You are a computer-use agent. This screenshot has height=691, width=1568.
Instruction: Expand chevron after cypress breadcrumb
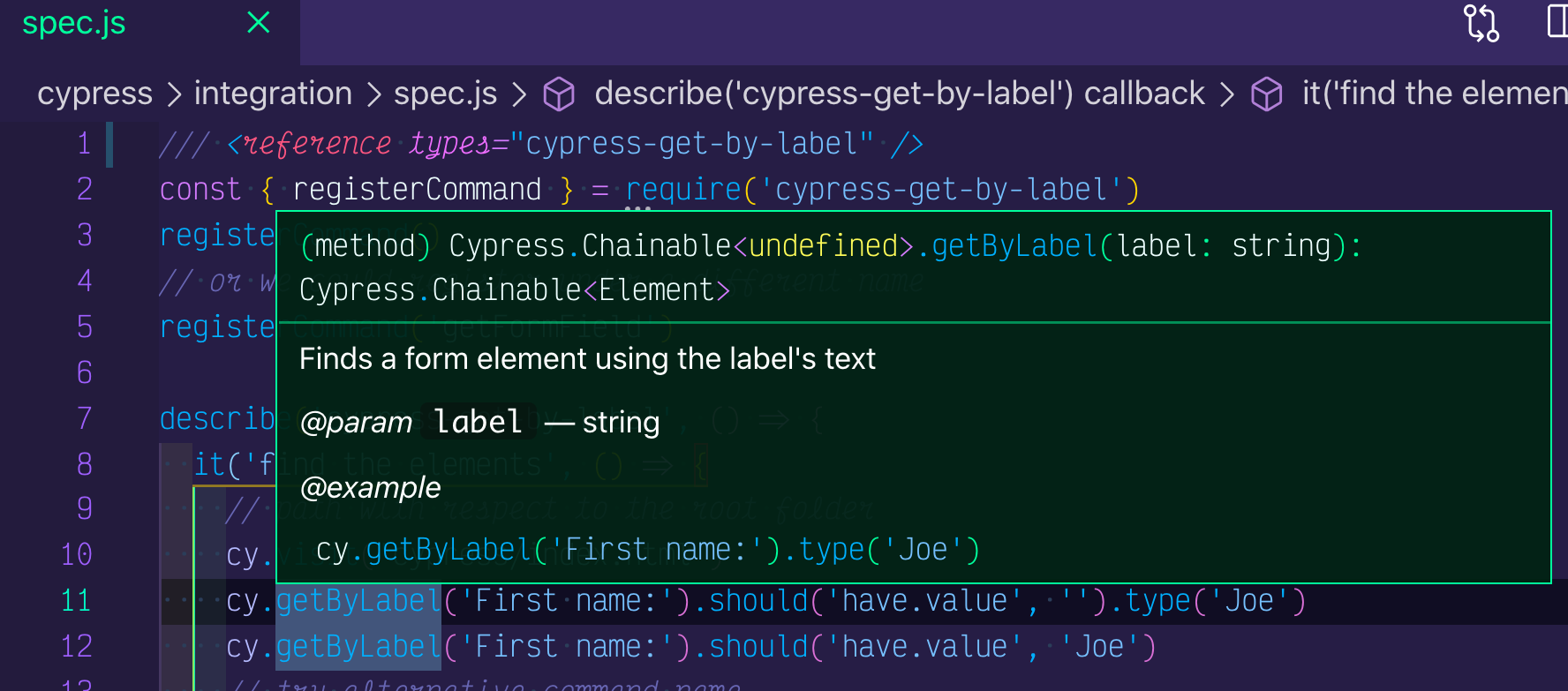(174, 94)
